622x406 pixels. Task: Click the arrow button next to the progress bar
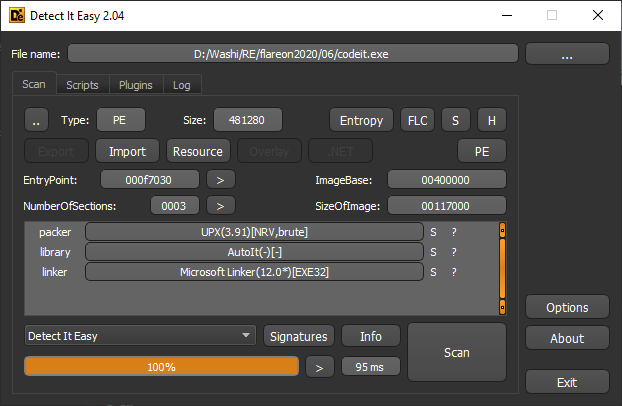point(320,367)
